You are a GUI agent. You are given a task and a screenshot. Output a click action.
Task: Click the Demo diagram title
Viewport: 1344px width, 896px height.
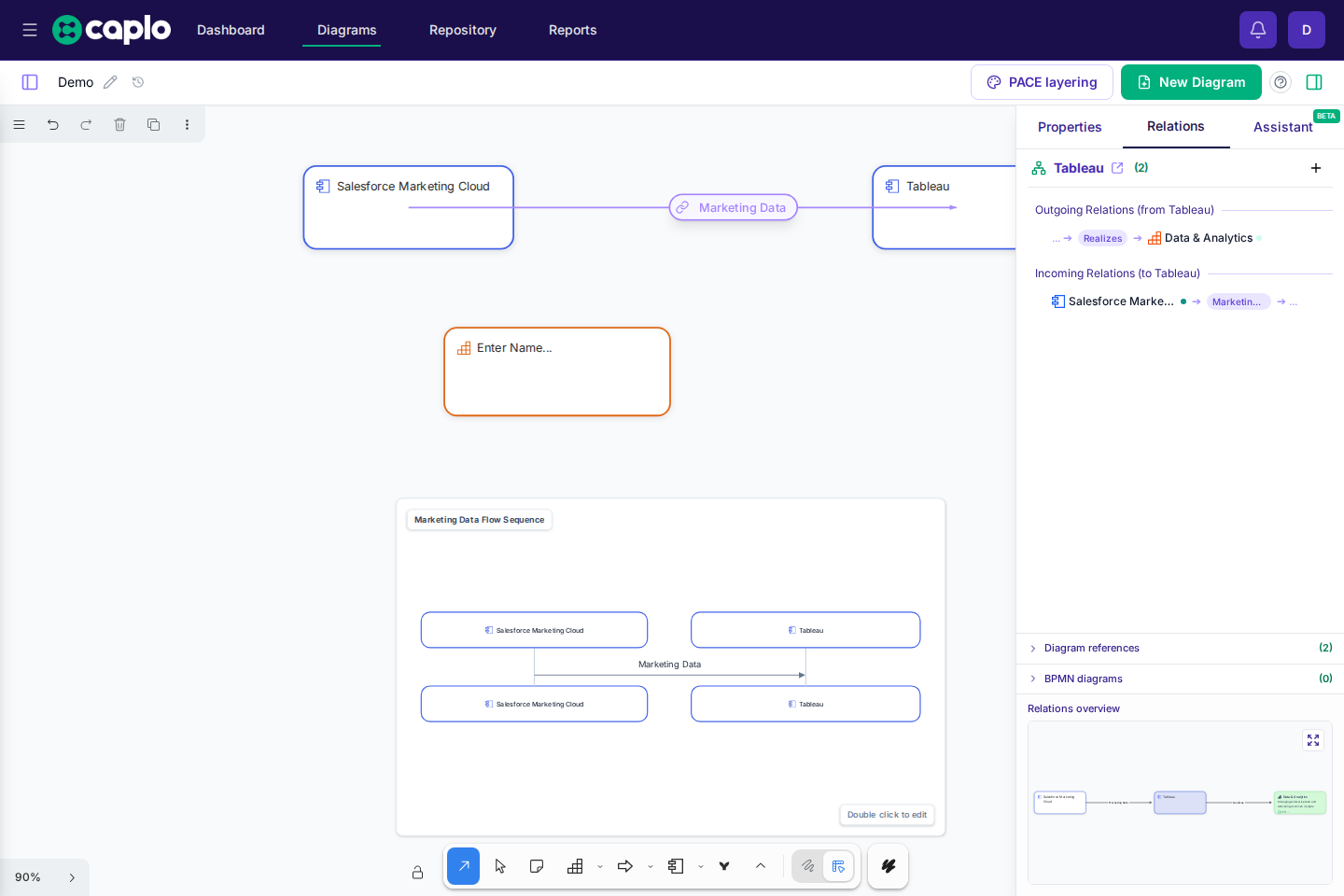[76, 82]
